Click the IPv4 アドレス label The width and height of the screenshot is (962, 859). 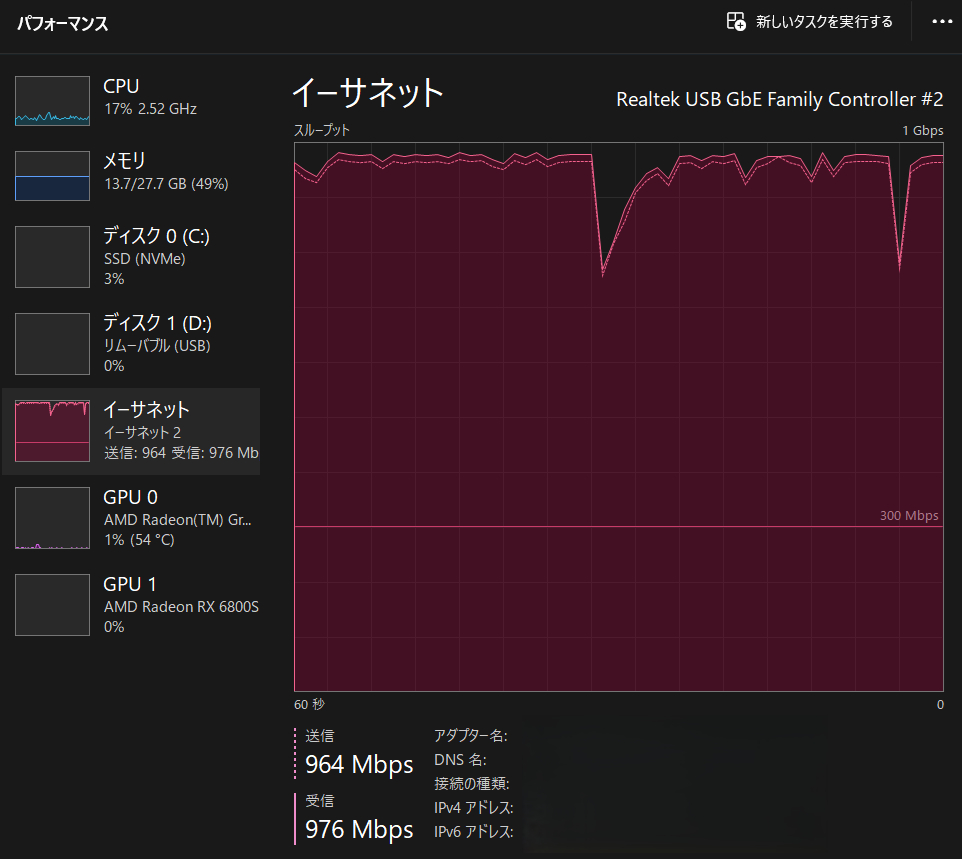click(473, 808)
